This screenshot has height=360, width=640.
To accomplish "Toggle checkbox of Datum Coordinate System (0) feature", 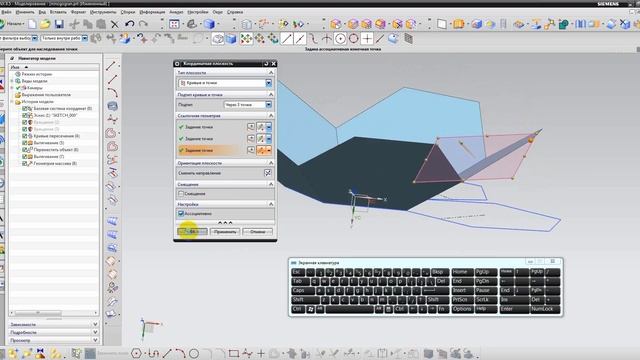I will (24, 109).
